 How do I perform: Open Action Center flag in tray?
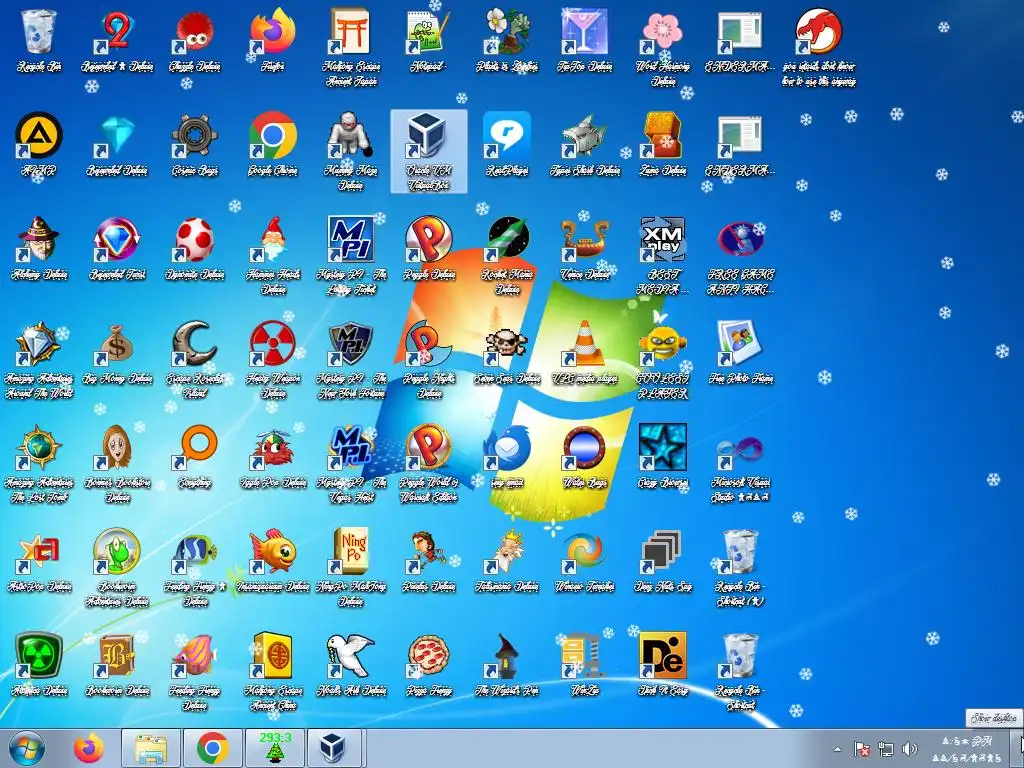tap(861, 749)
